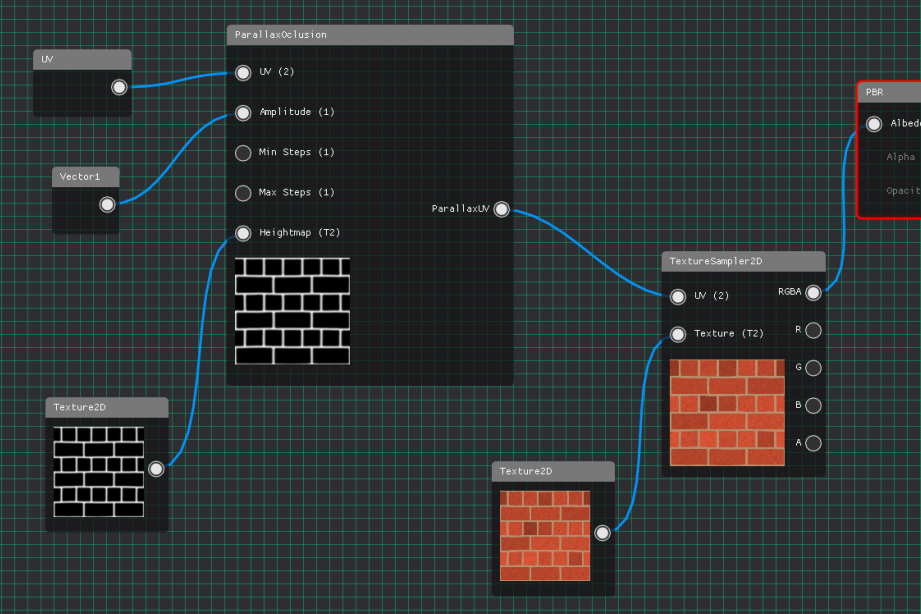Click output port of red brick Texture2D node
The width and height of the screenshot is (921, 614).
point(603,533)
